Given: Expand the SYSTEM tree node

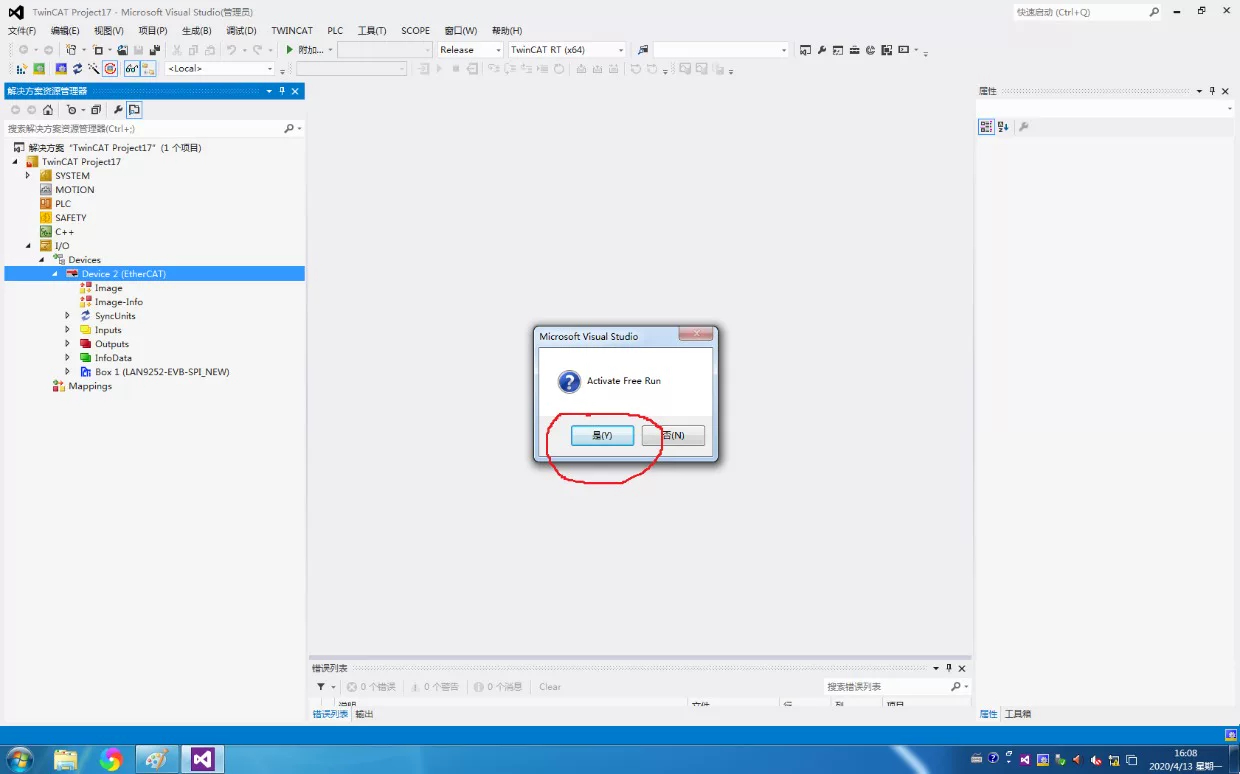Looking at the screenshot, I should [x=28, y=175].
